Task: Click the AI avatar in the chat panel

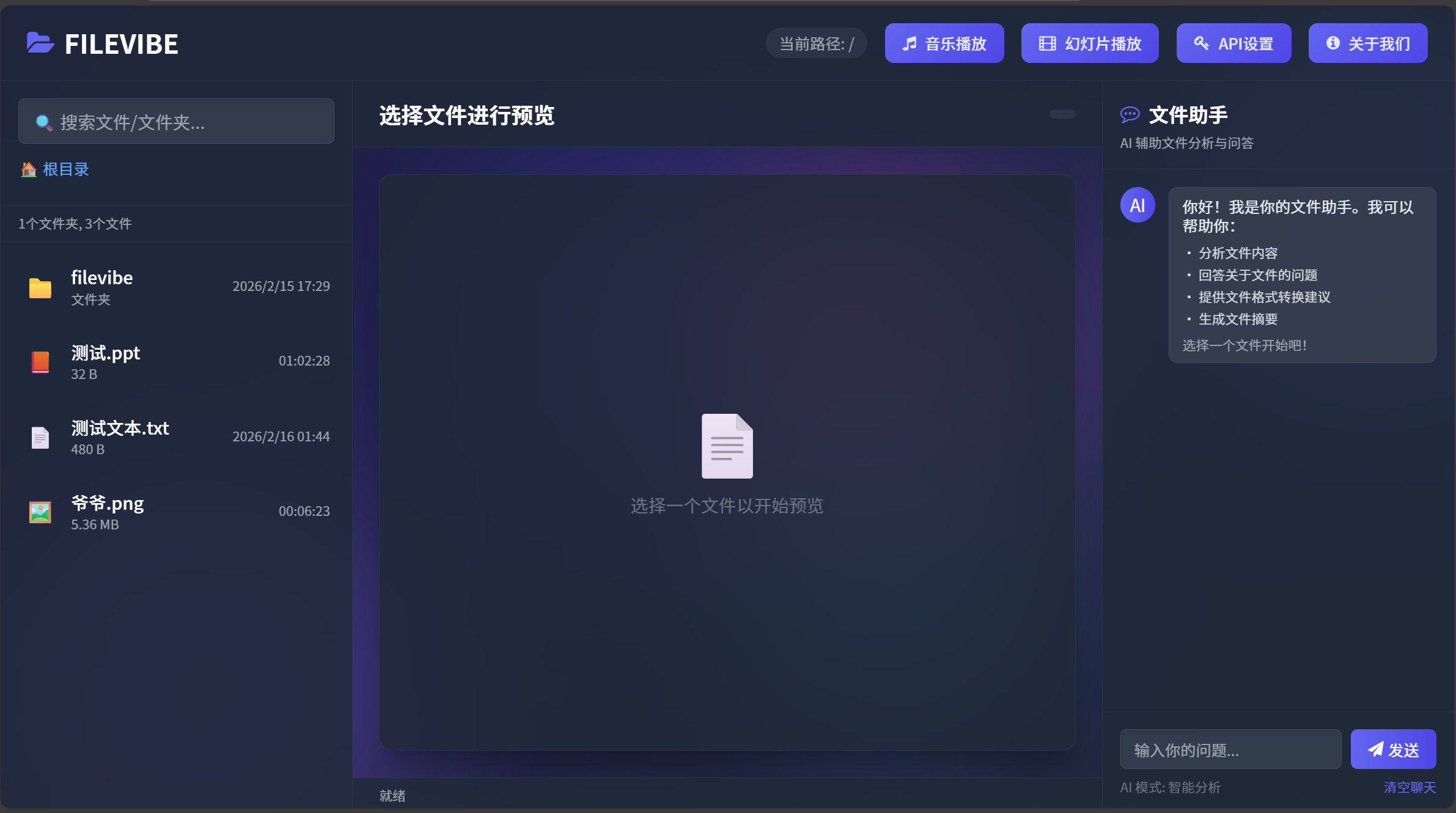Action: pyautogui.click(x=1138, y=205)
